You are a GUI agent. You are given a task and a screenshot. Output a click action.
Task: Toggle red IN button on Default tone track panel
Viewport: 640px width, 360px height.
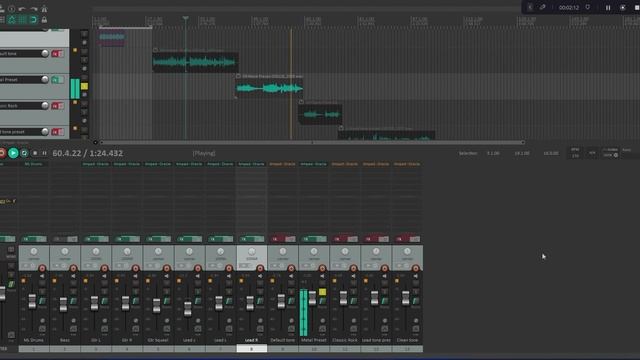point(58,53)
